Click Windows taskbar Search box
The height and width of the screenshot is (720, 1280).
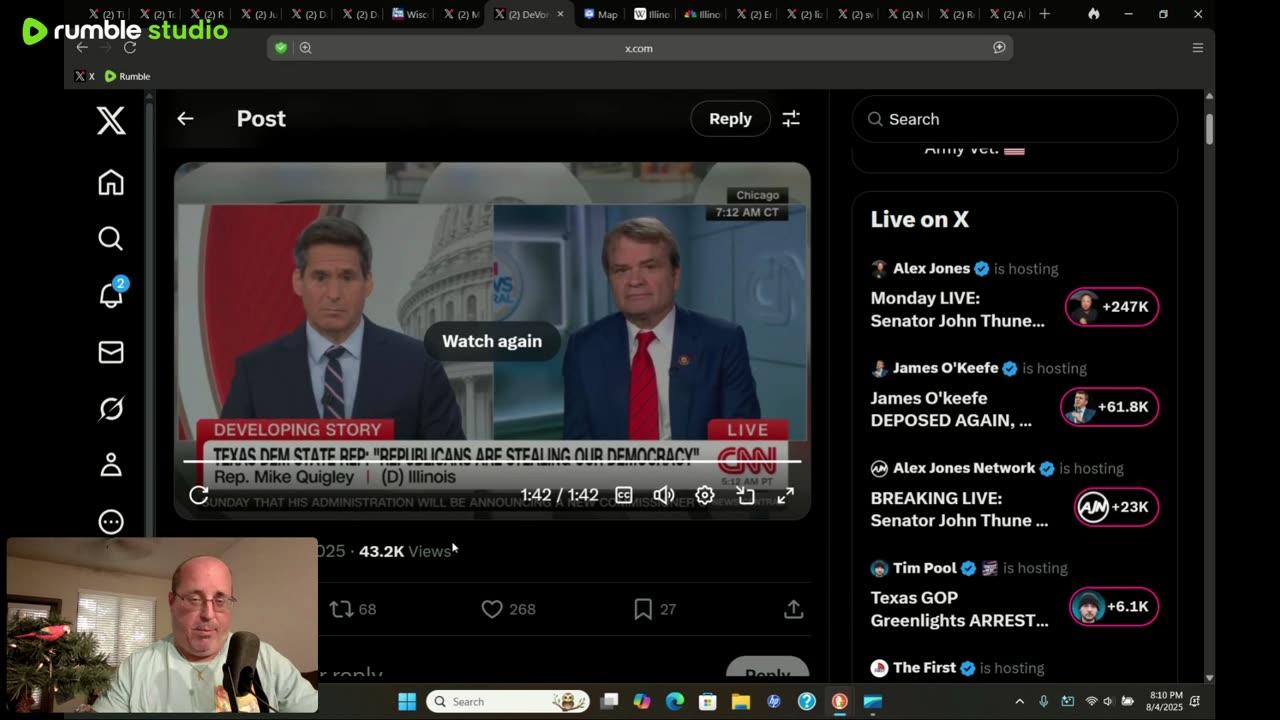click(509, 701)
